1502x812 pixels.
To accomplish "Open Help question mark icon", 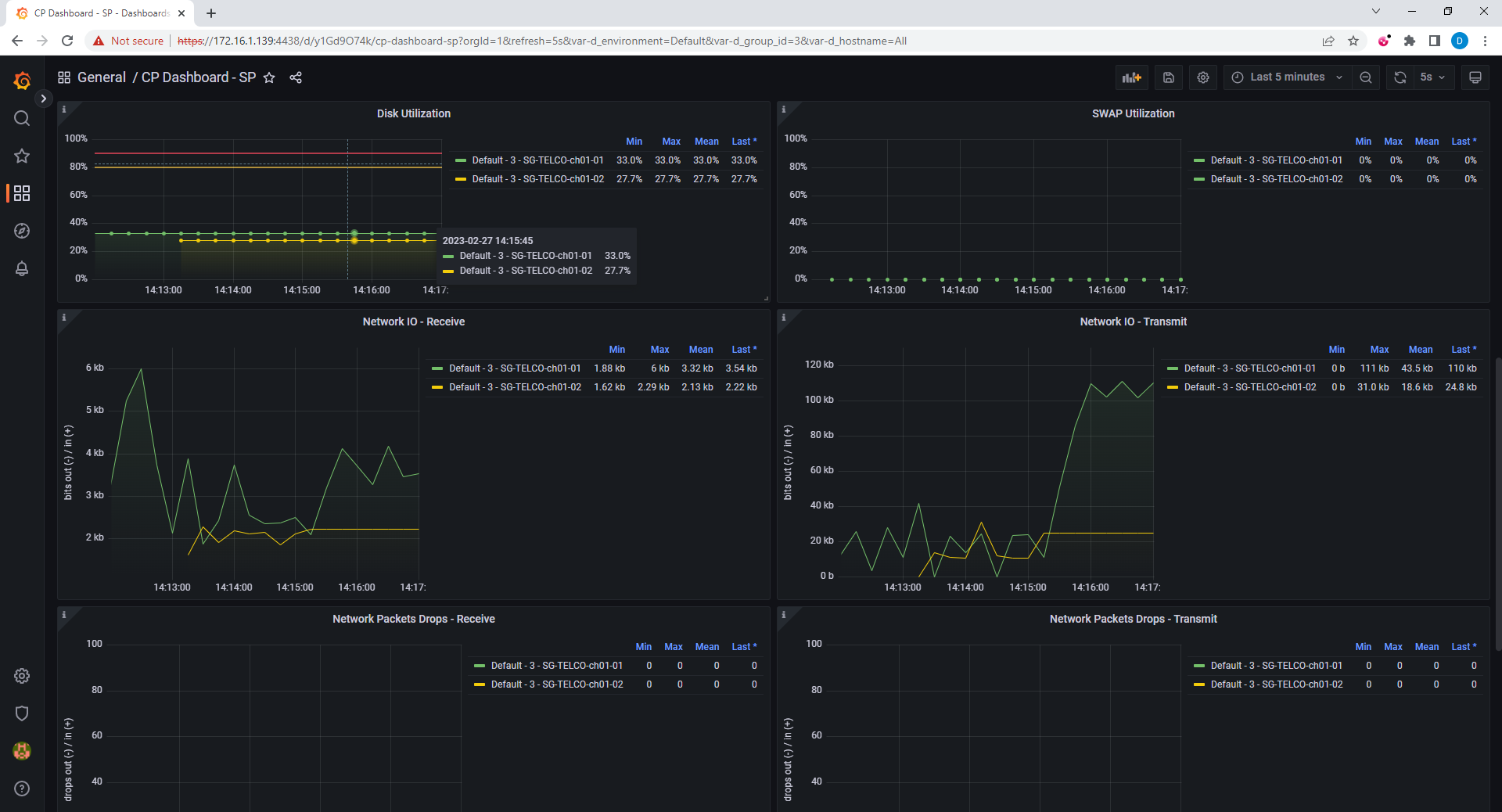I will coord(22,789).
